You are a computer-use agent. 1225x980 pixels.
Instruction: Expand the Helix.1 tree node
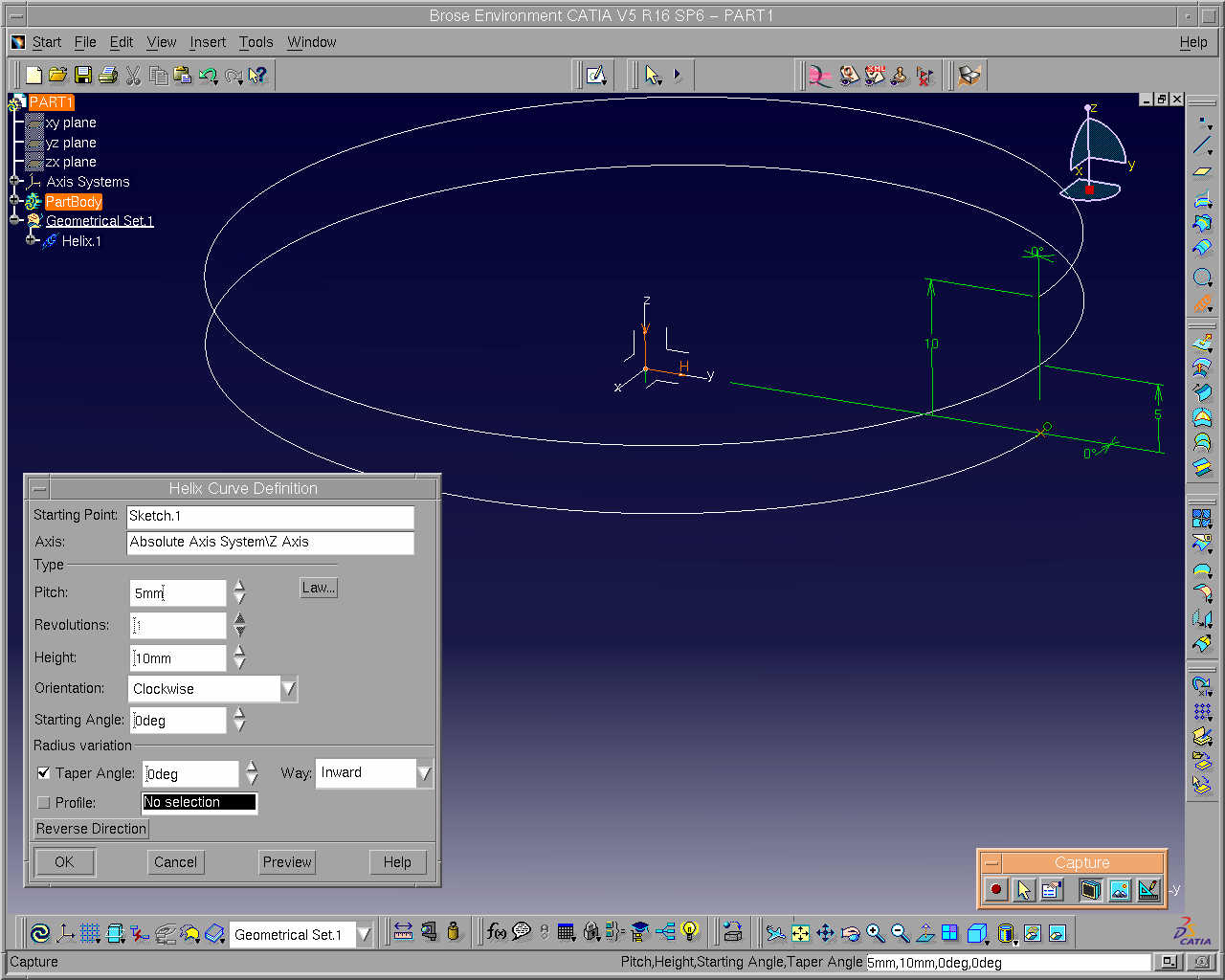point(31,240)
